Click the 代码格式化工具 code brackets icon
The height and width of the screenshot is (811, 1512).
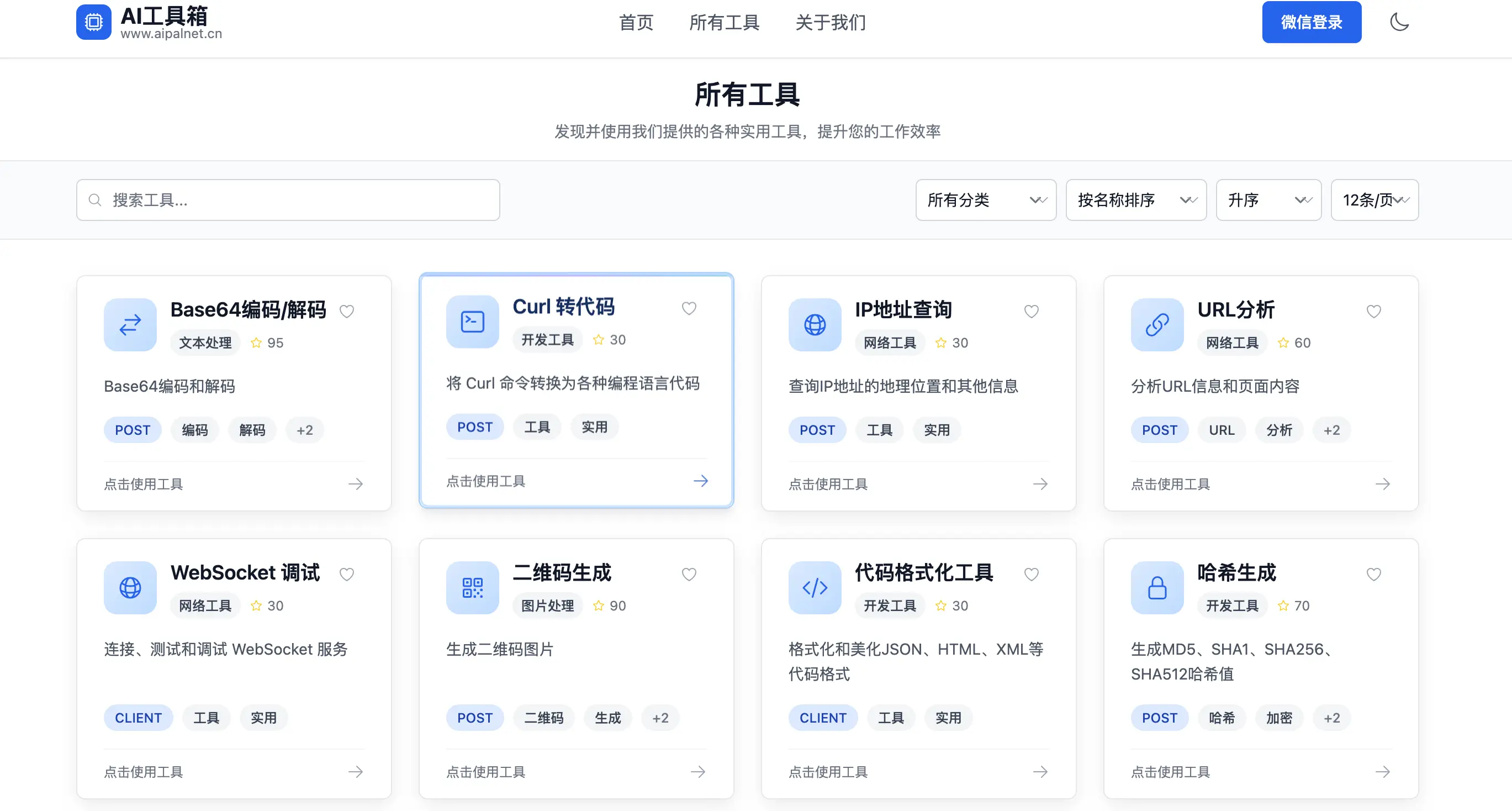point(814,588)
